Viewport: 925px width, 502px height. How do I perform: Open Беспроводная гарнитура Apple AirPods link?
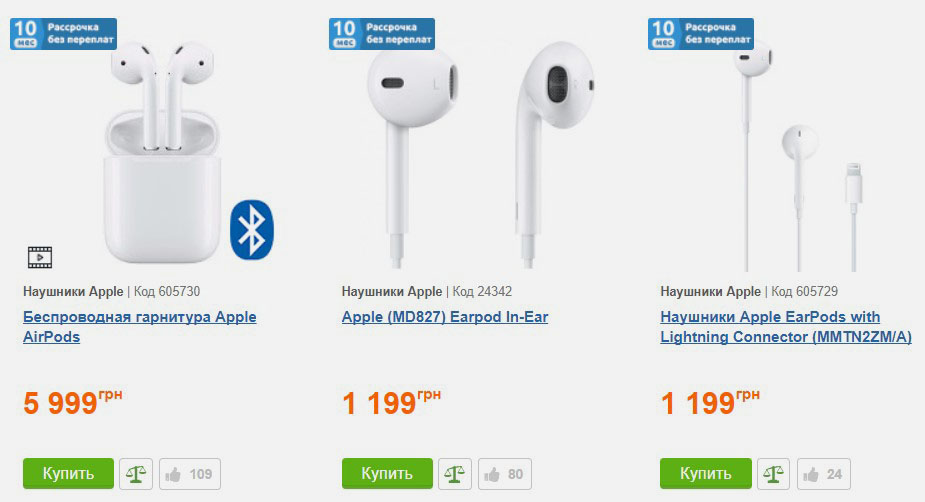click(x=140, y=327)
